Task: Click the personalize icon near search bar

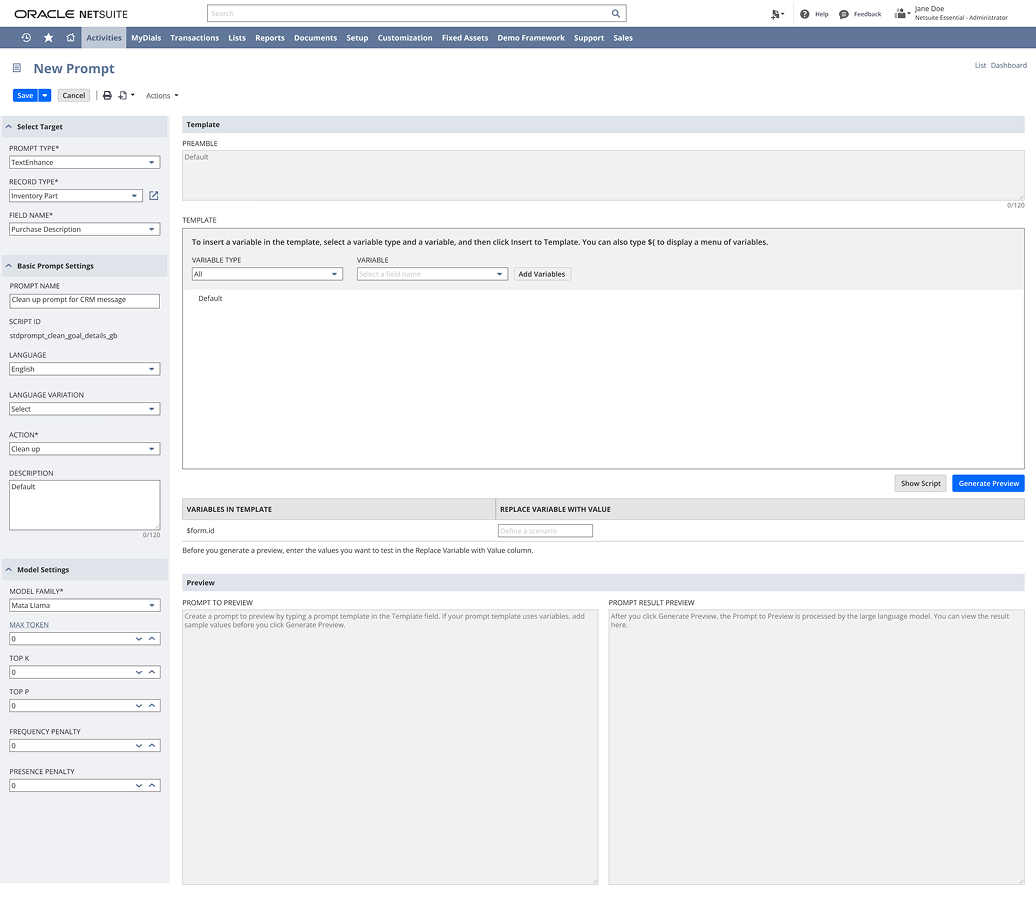Action: (x=778, y=14)
